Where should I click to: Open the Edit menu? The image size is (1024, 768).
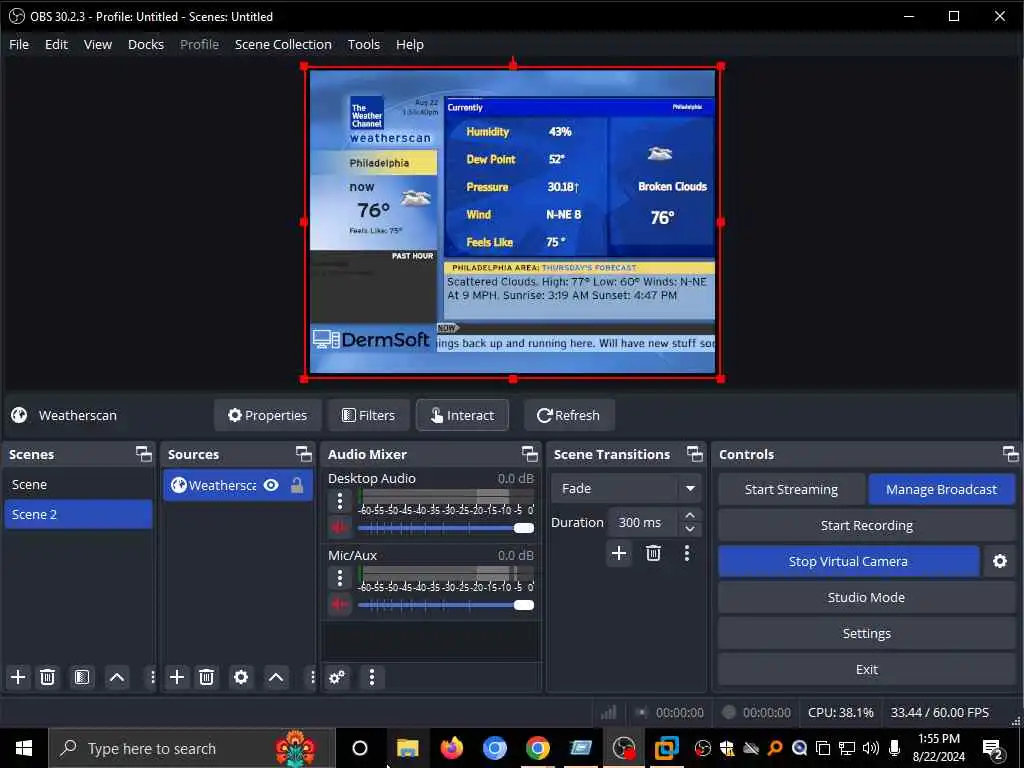tap(56, 44)
